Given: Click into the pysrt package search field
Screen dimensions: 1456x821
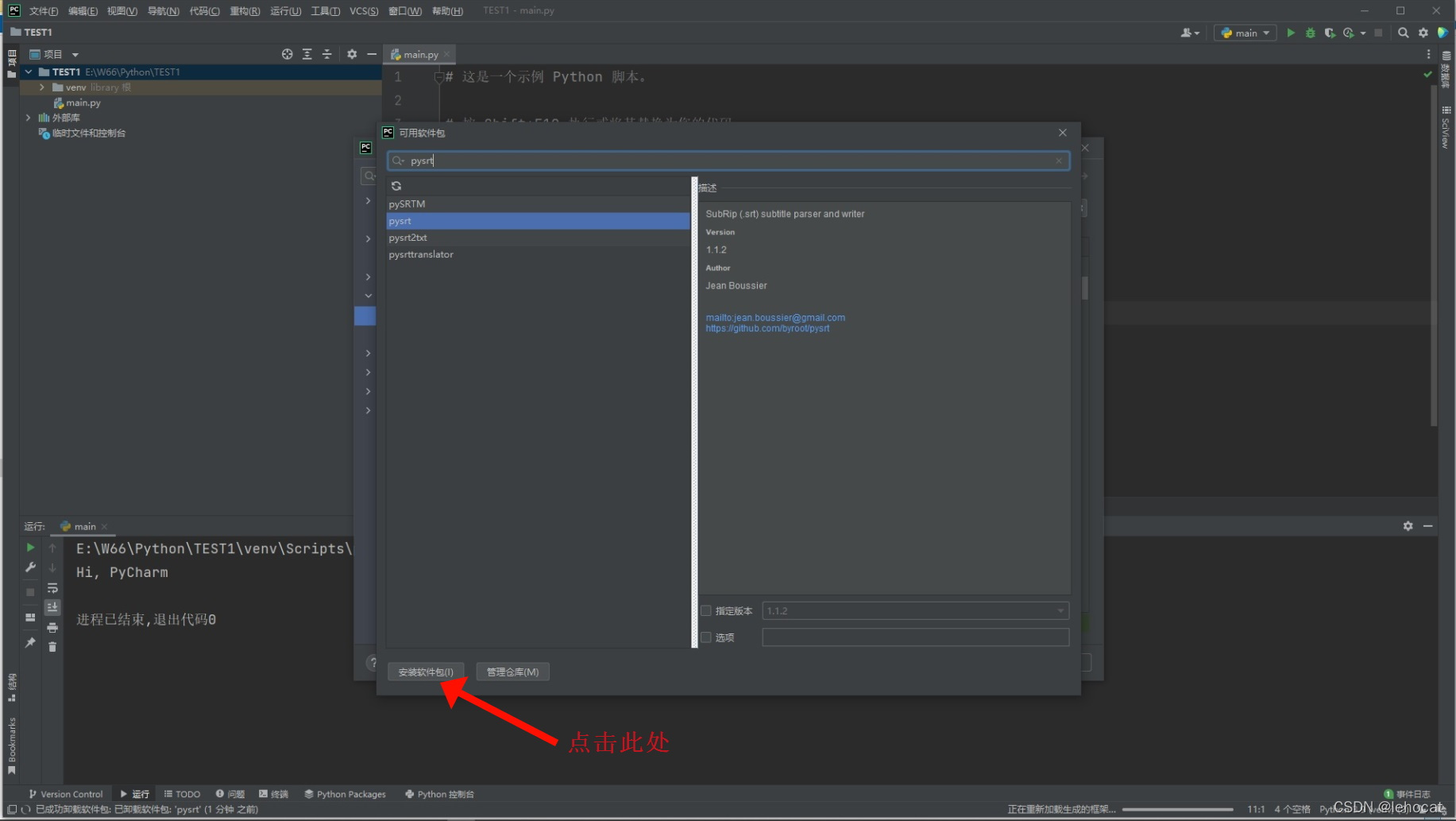Looking at the screenshot, I should (x=728, y=161).
